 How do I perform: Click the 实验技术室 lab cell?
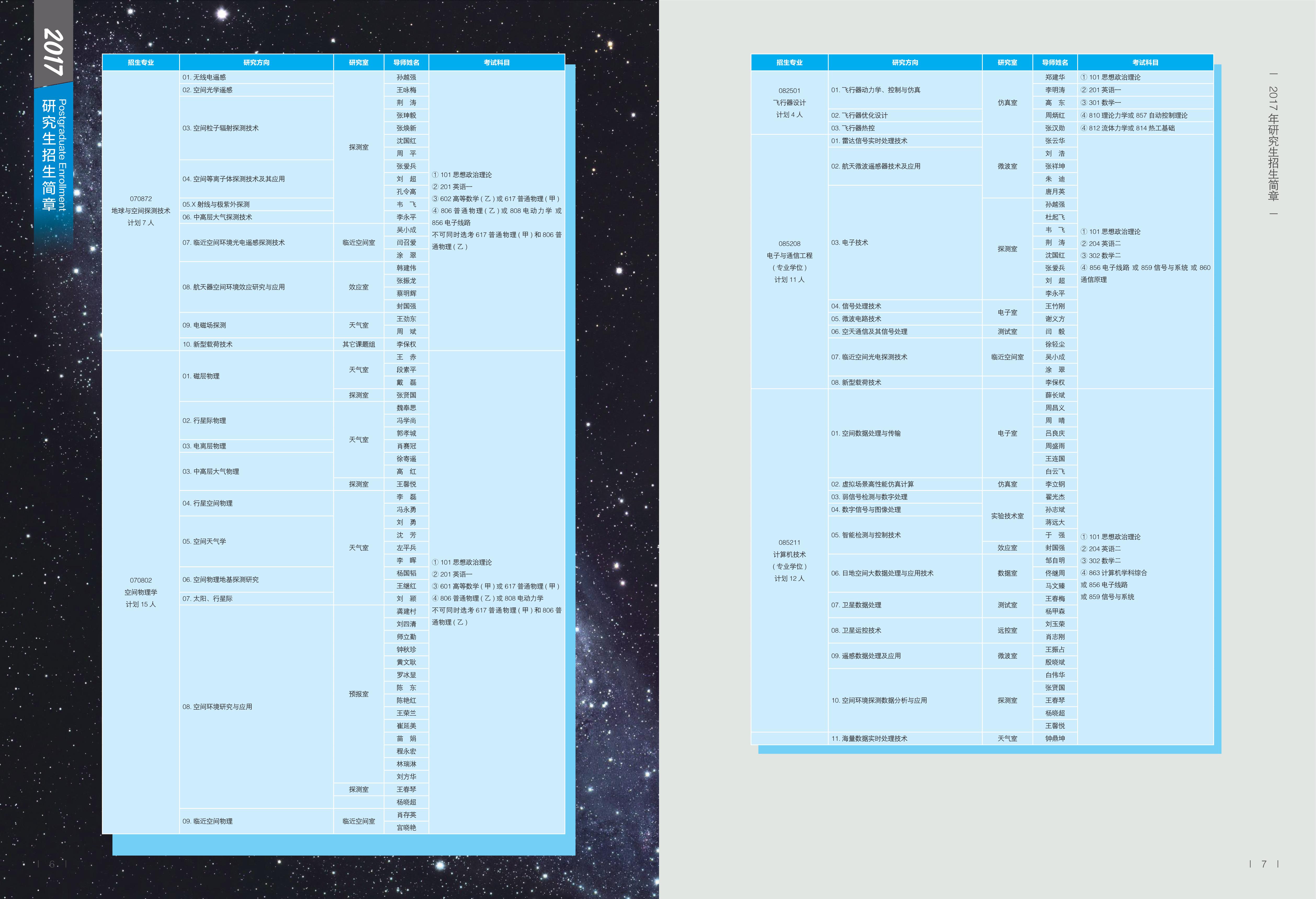1007,516
